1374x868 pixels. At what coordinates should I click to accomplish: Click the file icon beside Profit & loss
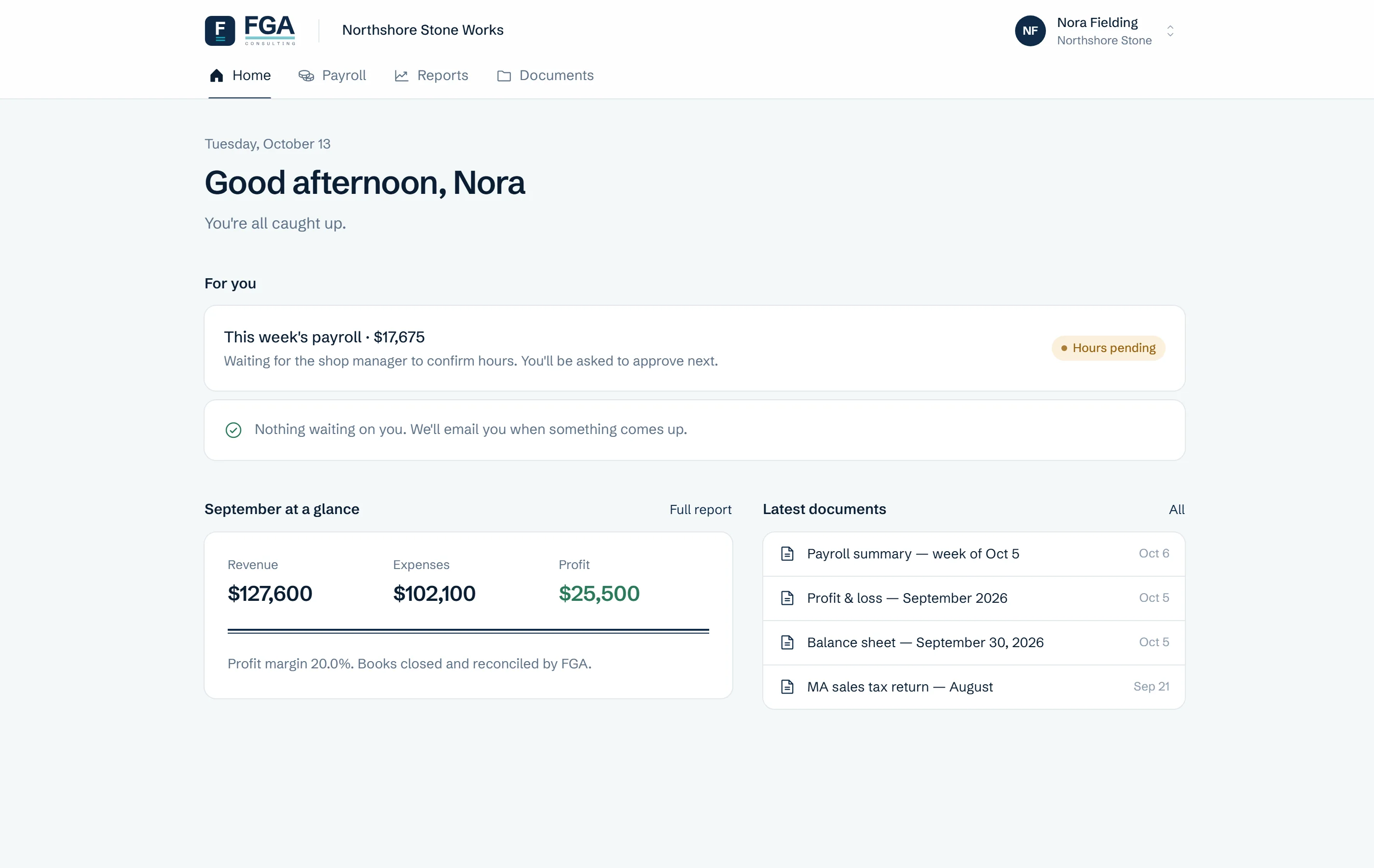click(x=787, y=598)
